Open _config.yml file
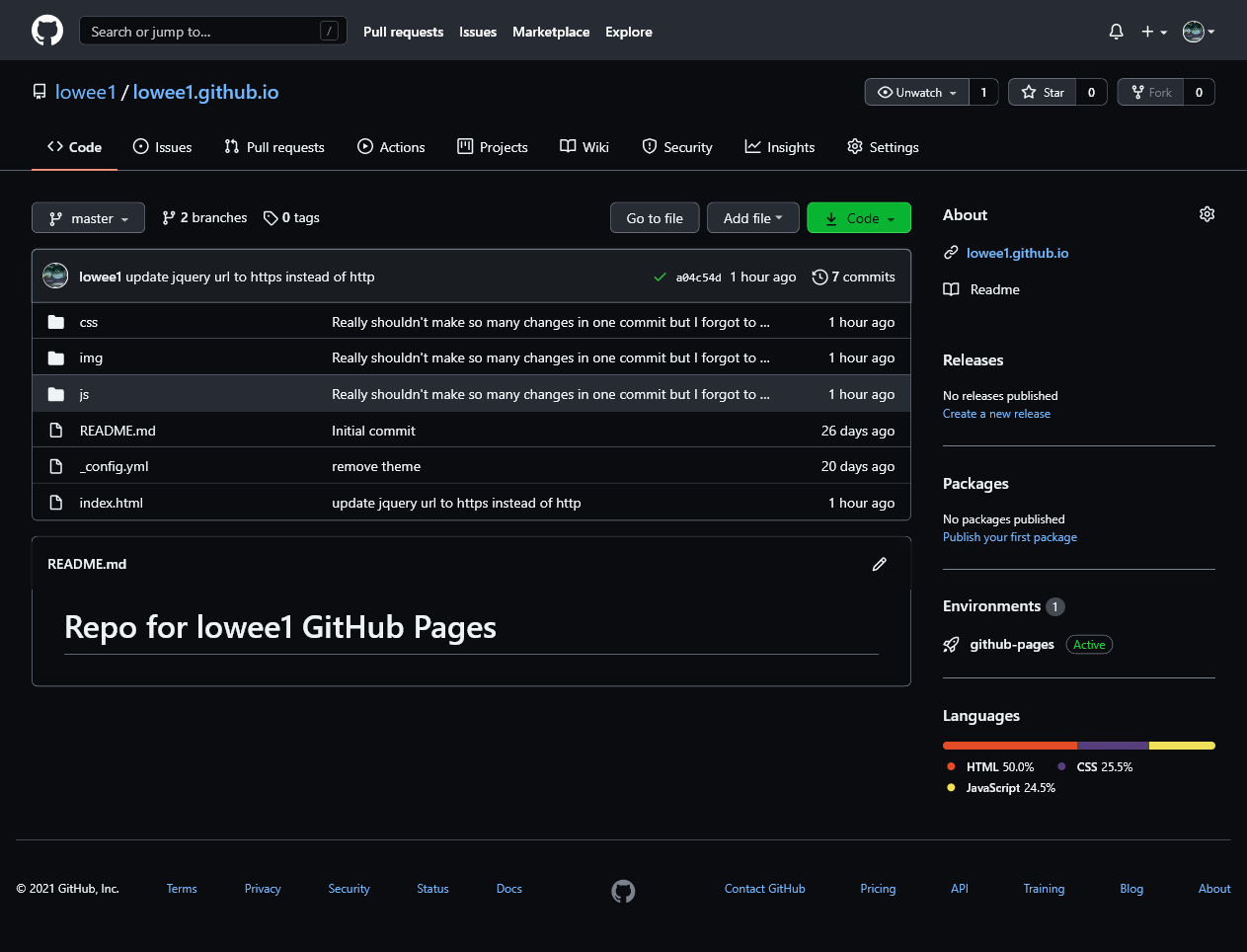The image size is (1247, 952). click(x=114, y=466)
